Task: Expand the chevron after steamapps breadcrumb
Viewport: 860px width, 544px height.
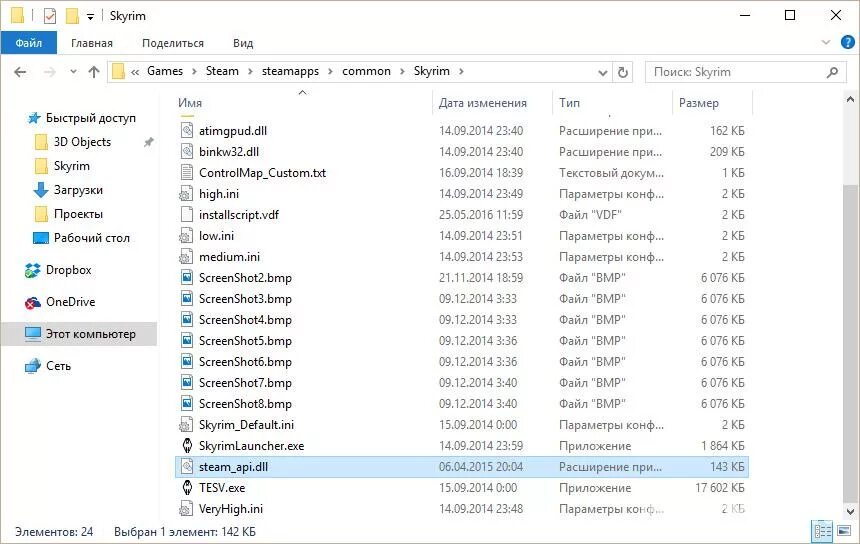Action: tap(330, 71)
